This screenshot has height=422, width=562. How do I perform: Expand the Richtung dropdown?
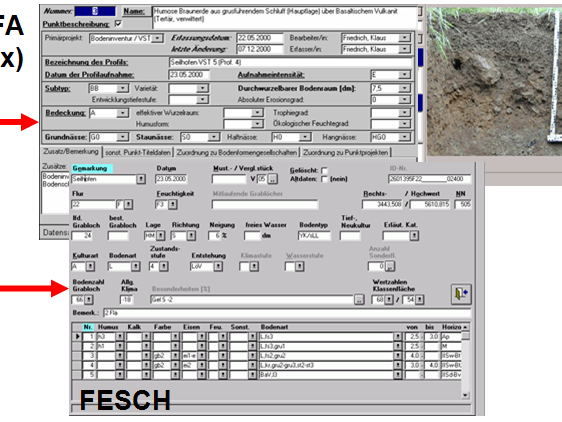191,236
